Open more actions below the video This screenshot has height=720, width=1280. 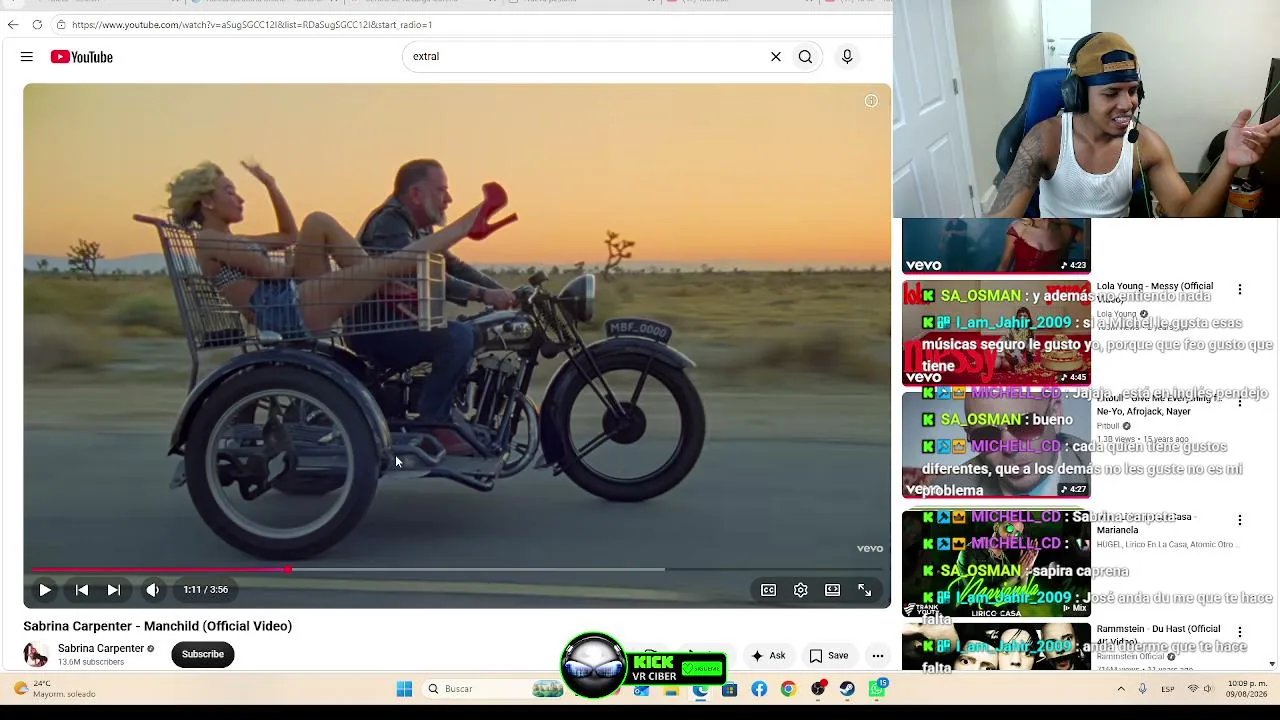click(877, 656)
